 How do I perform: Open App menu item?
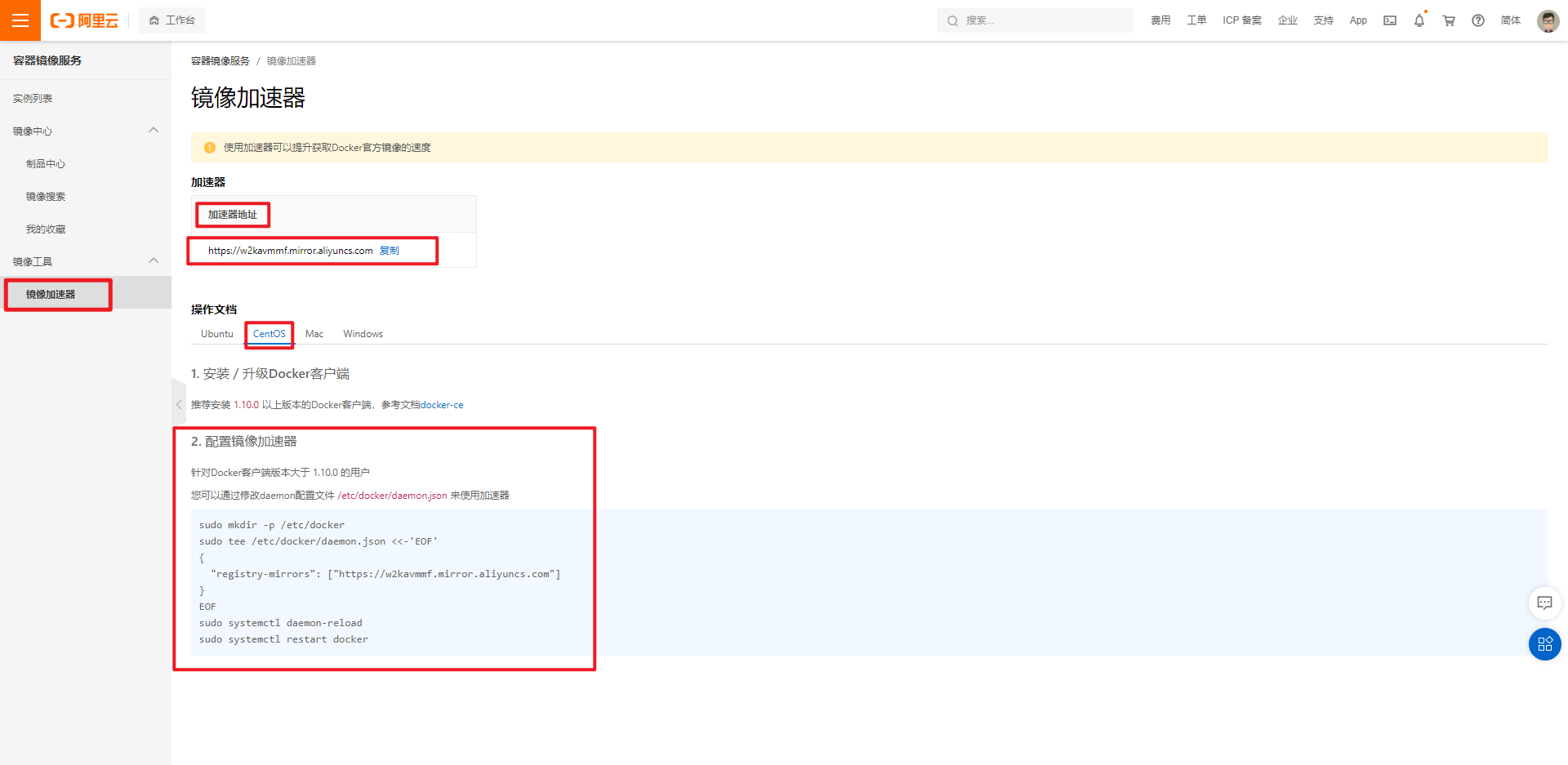click(1358, 20)
